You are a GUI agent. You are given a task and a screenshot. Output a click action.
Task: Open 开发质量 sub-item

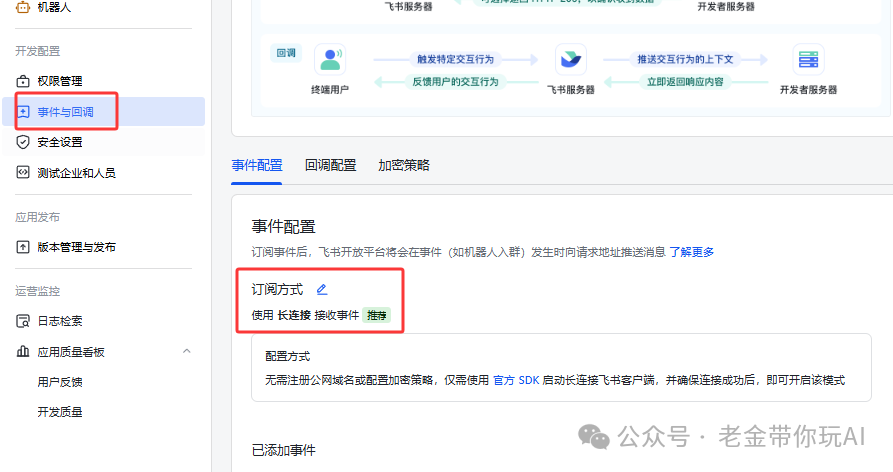click(60, 412)
